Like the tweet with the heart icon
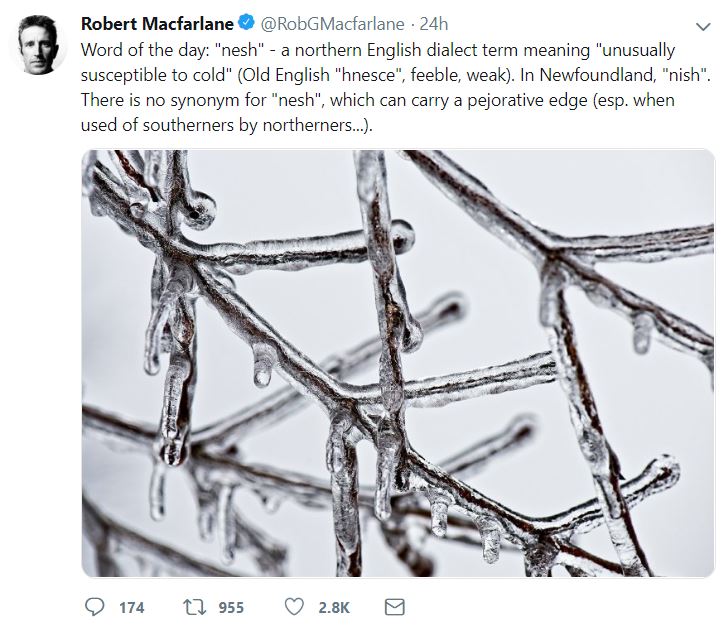Image resolution: width=726 pixels, height=627 pixels. tap(294, 607)
